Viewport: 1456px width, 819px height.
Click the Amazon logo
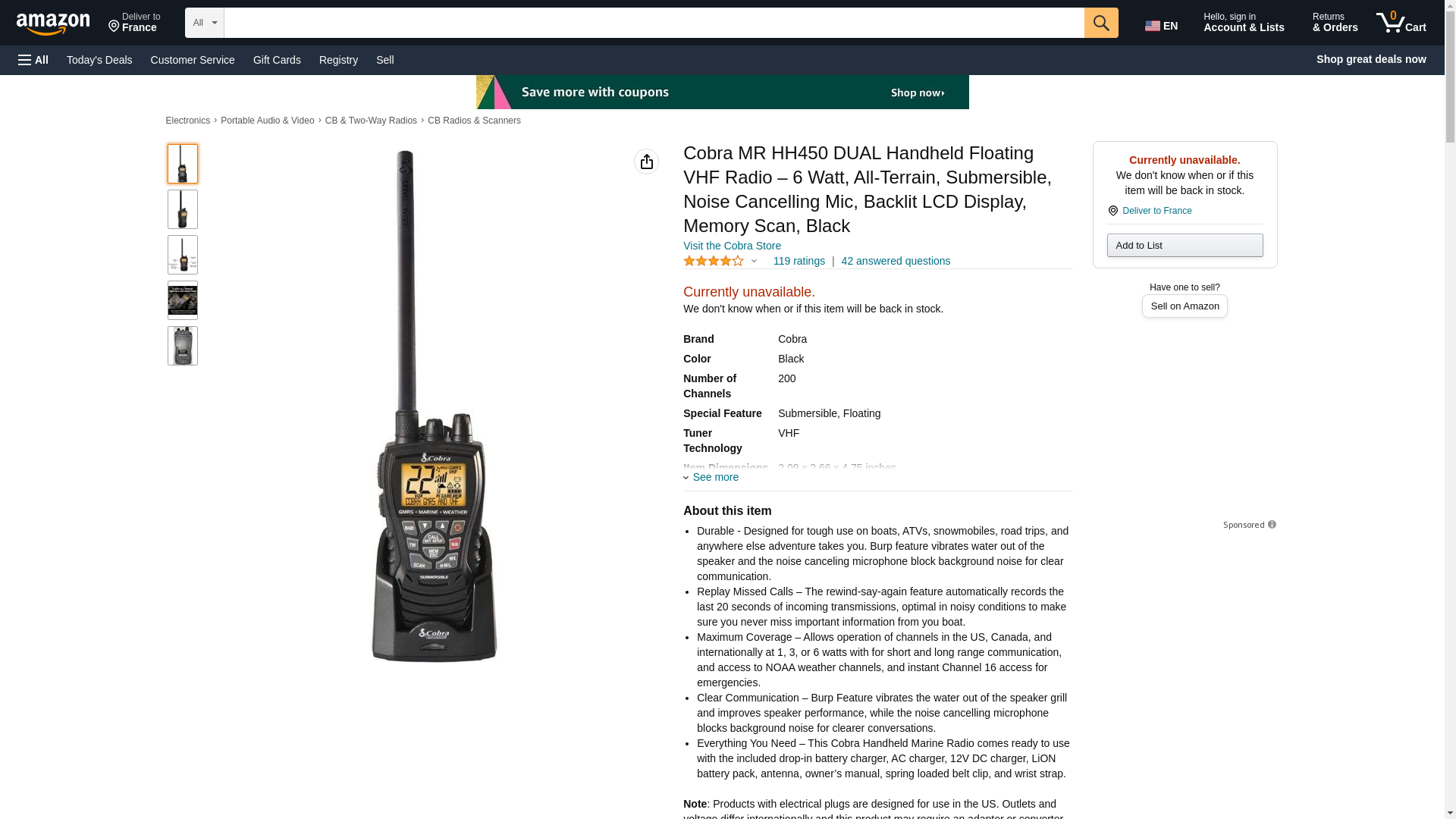[x=53, y=24]
